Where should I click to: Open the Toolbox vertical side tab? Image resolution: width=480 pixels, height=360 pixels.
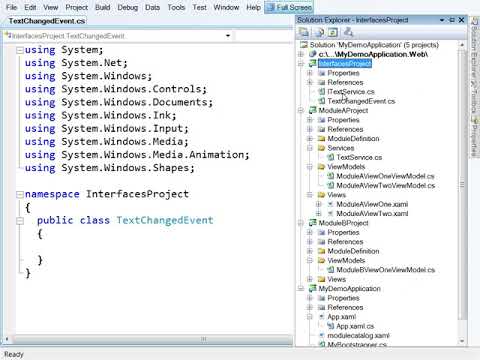tap(474, 97)
